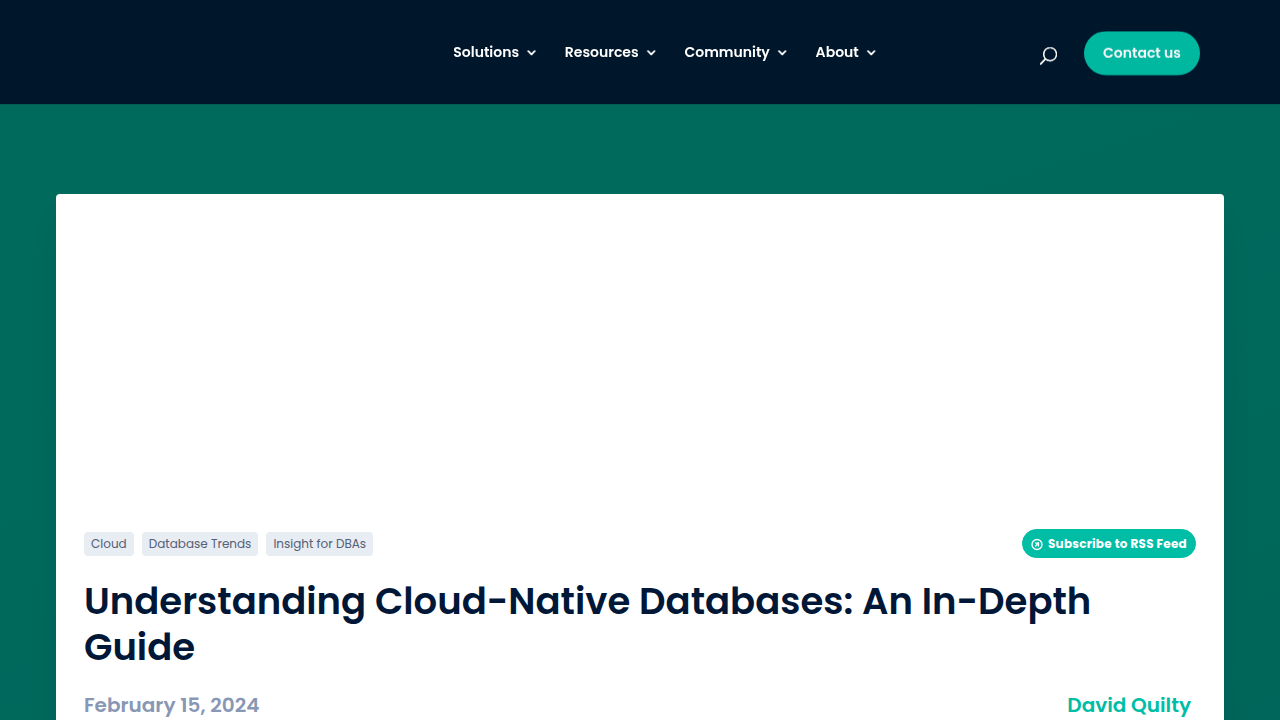
Task: Open author David Quilty's profile link
Action: click(1129, 705)
